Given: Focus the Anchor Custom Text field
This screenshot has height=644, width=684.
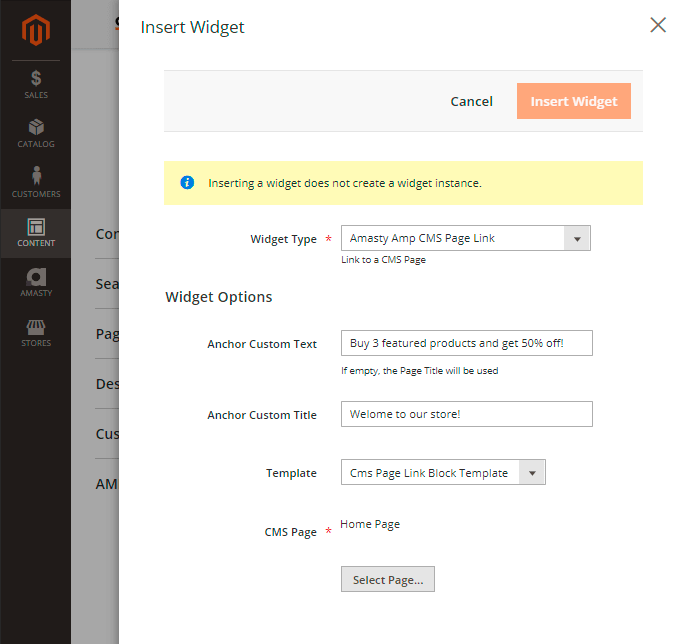Looking at the screenshot, I should tap(466, 343).
